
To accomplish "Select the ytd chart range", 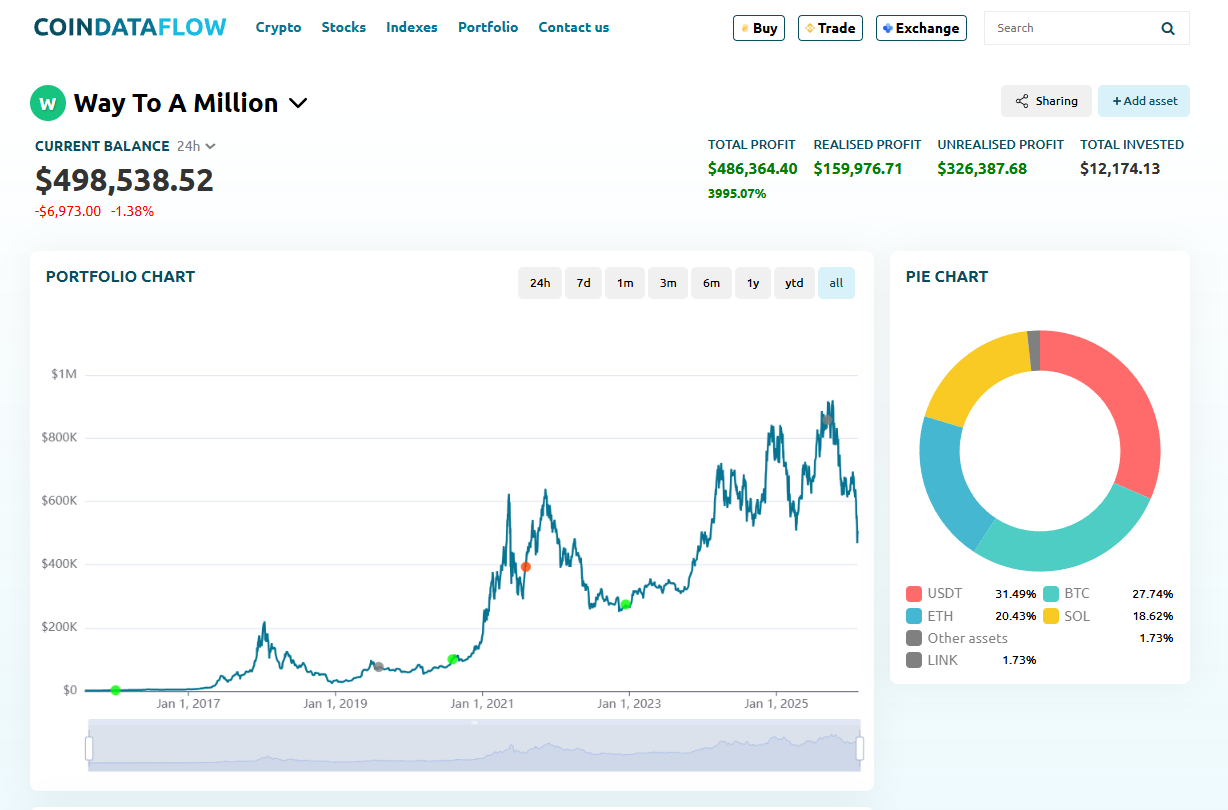I will 794,283.
